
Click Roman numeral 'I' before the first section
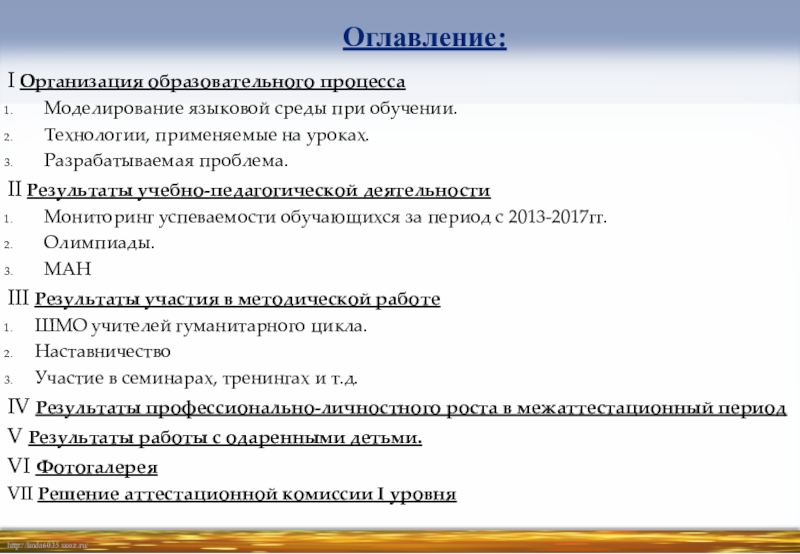(11, 80)
